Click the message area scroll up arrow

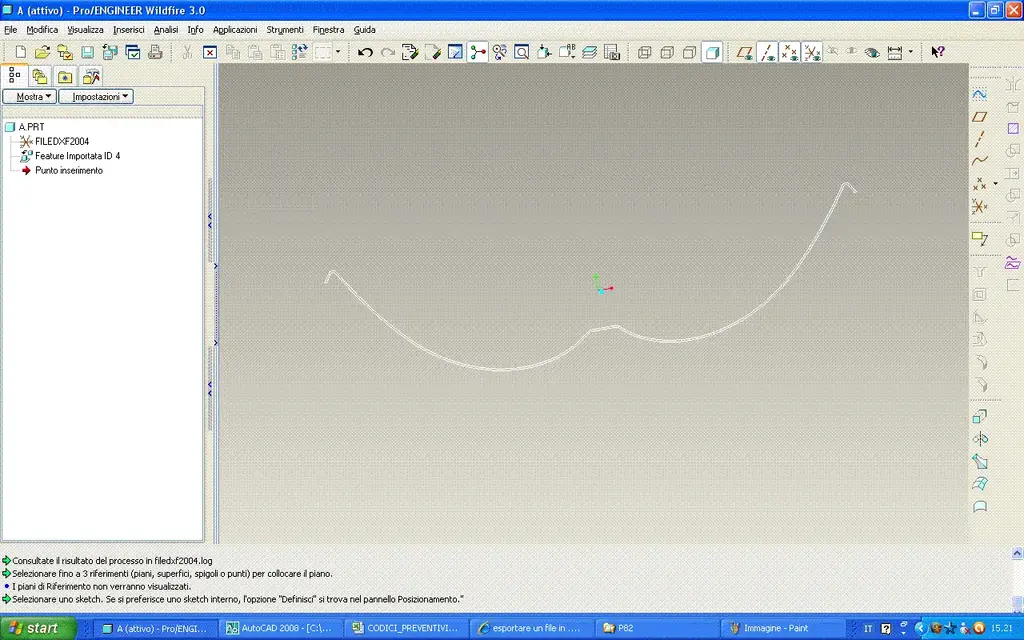[x=1017, y=553]
